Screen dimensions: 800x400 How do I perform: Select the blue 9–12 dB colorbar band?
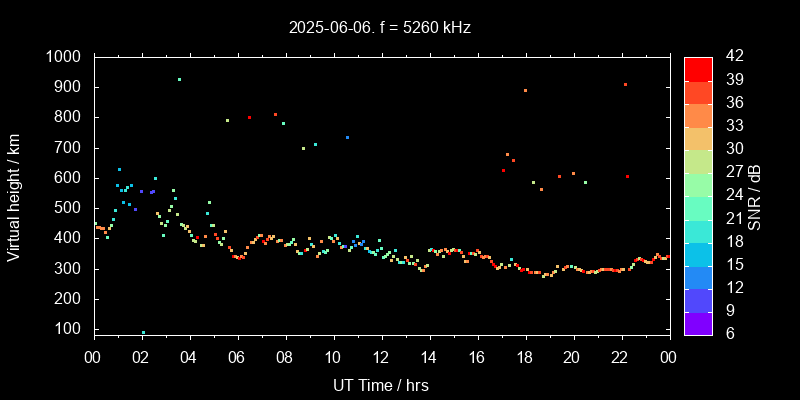tap(698, 299)
